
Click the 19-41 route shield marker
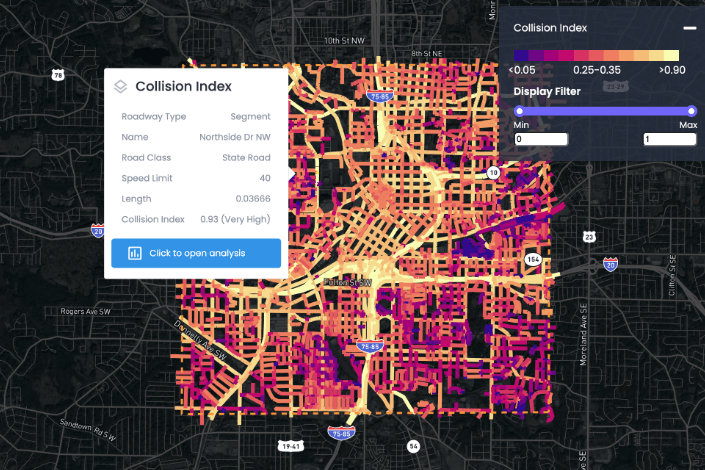292,447
